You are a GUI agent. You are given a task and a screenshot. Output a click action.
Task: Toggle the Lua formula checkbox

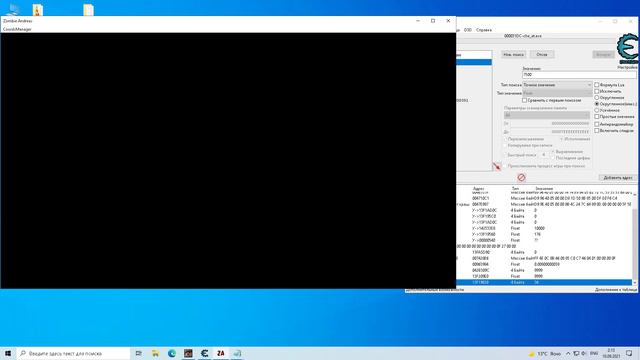(x=596, y=85)
